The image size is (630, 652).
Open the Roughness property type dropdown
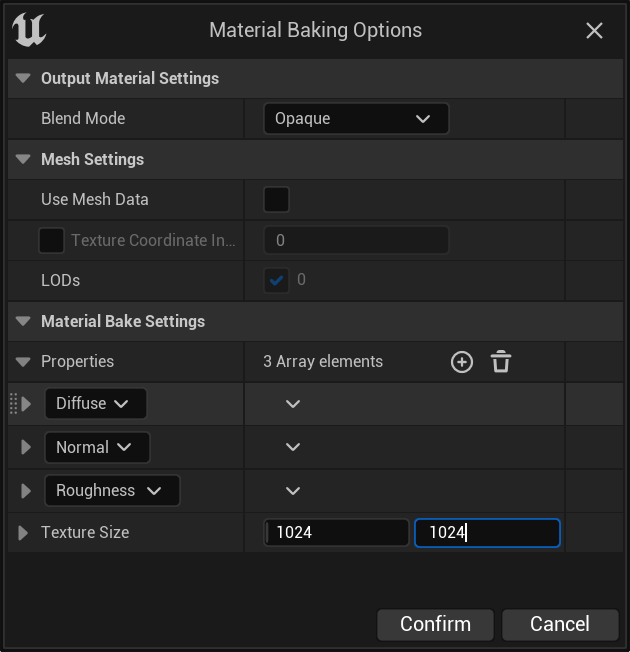112,491
